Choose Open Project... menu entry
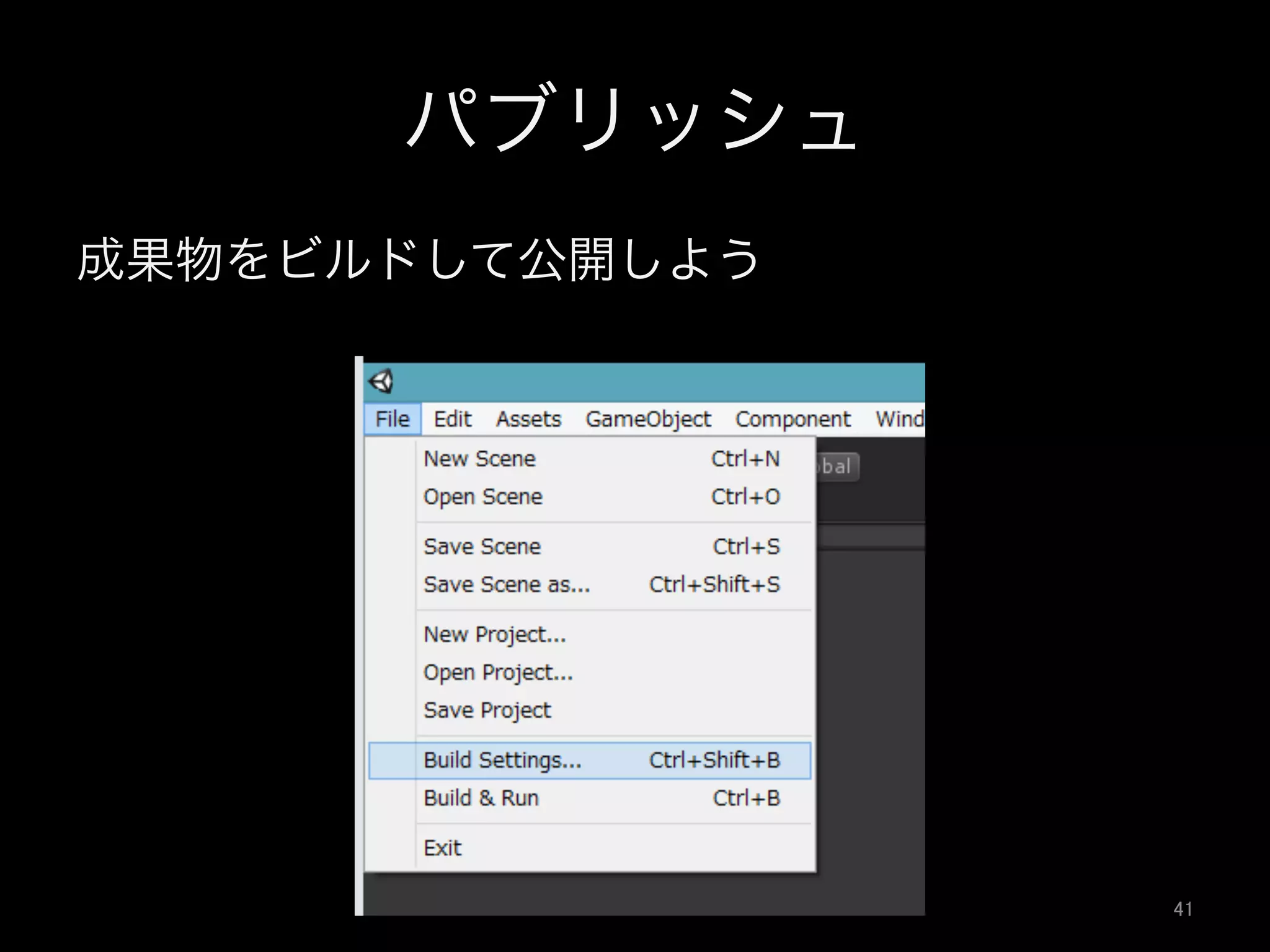This screenshot has height=952, width=1270. 590,672
